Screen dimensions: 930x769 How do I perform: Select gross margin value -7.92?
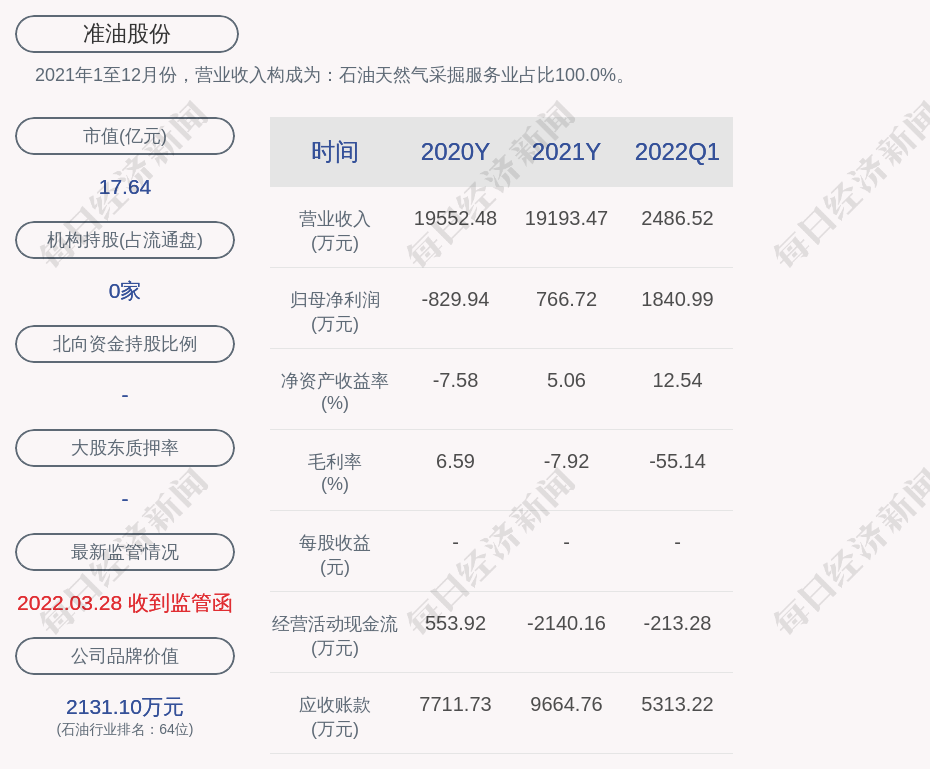[x=566, y=461]
